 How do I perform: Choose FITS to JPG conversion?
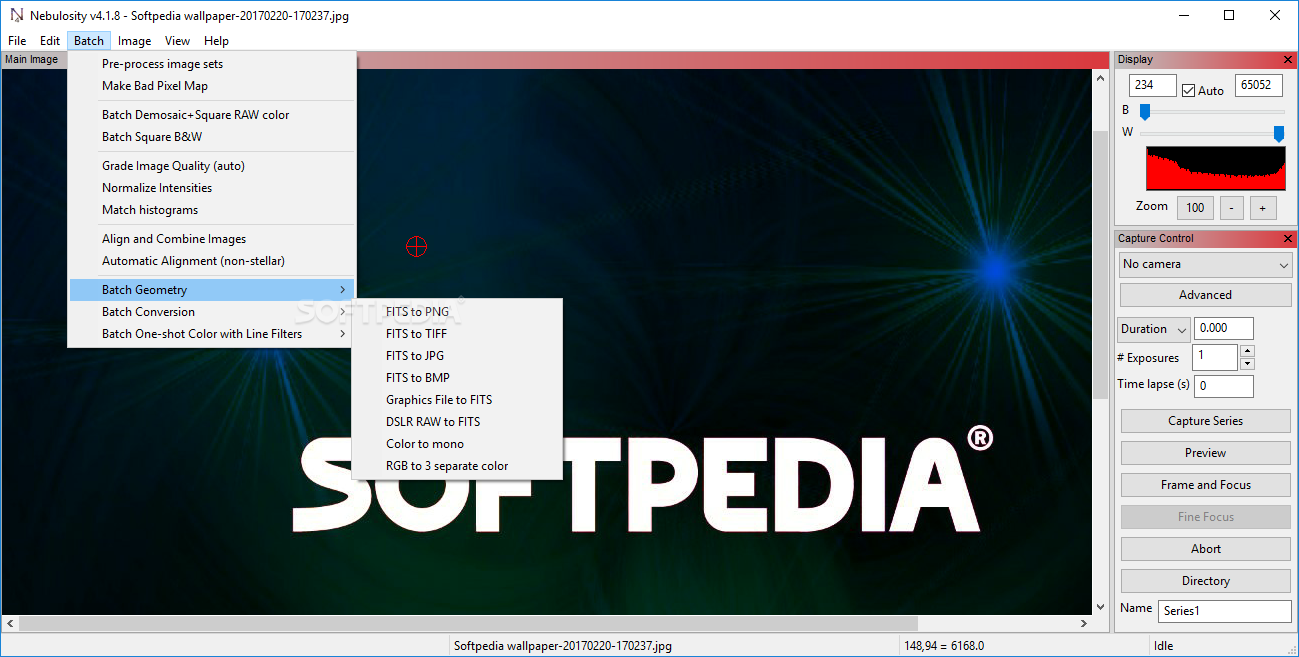point(457,356)
